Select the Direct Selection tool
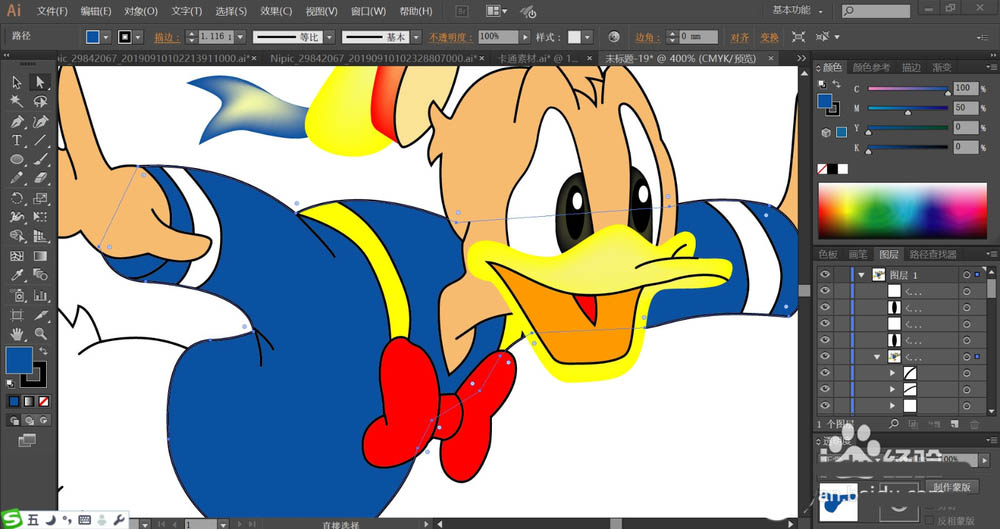1000x529 pixels. tap(40, 82)
